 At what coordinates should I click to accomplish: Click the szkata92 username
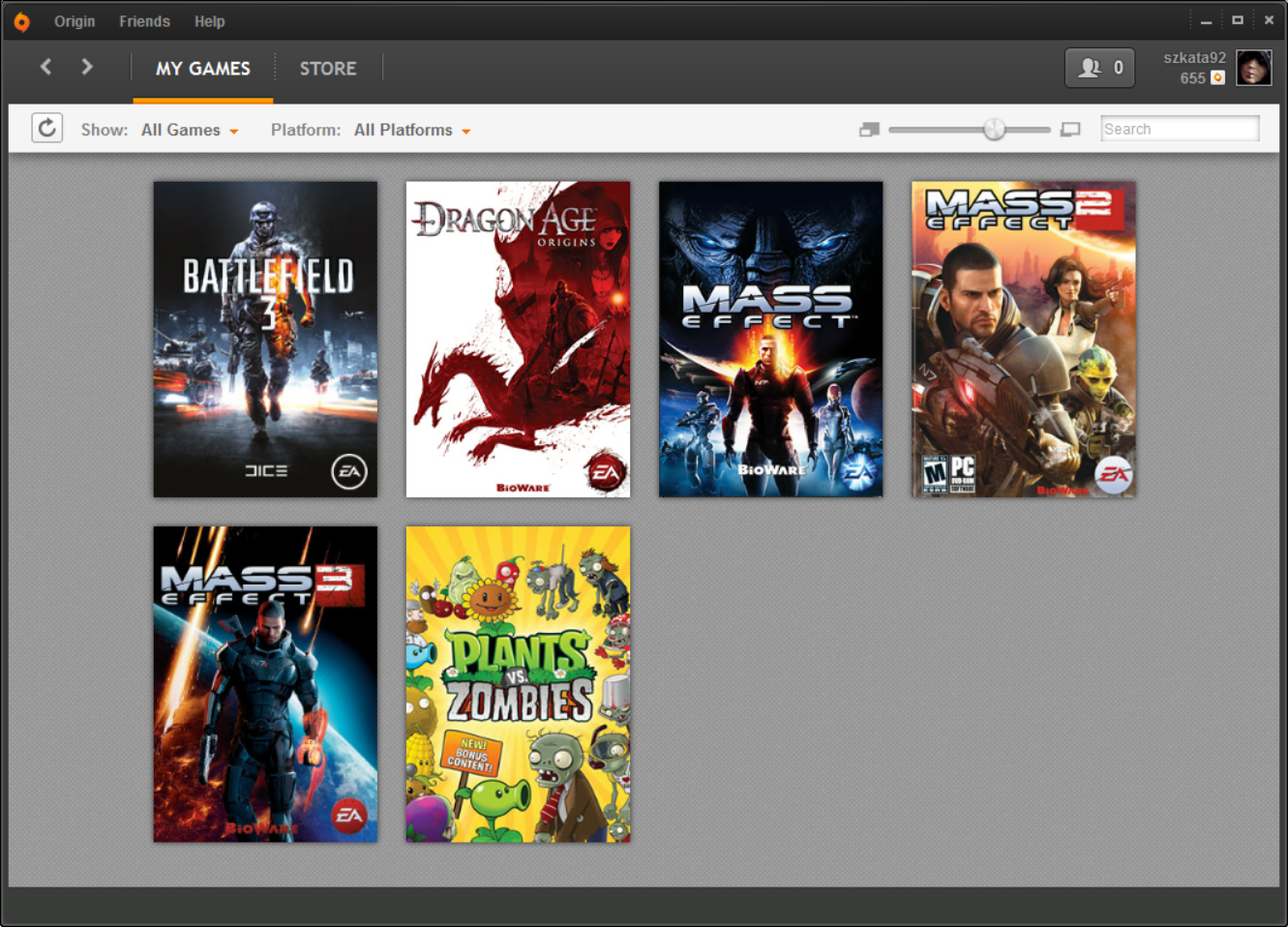(x=1194, y=58)
